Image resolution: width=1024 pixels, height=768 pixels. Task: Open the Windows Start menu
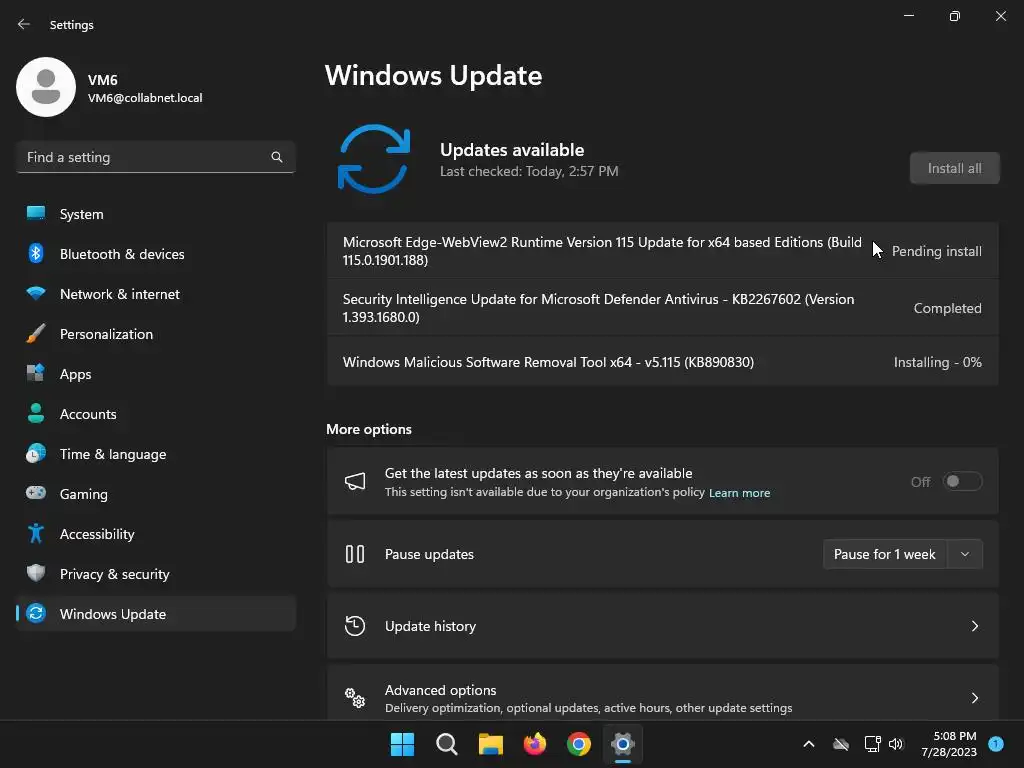click(x=402, y=744)
